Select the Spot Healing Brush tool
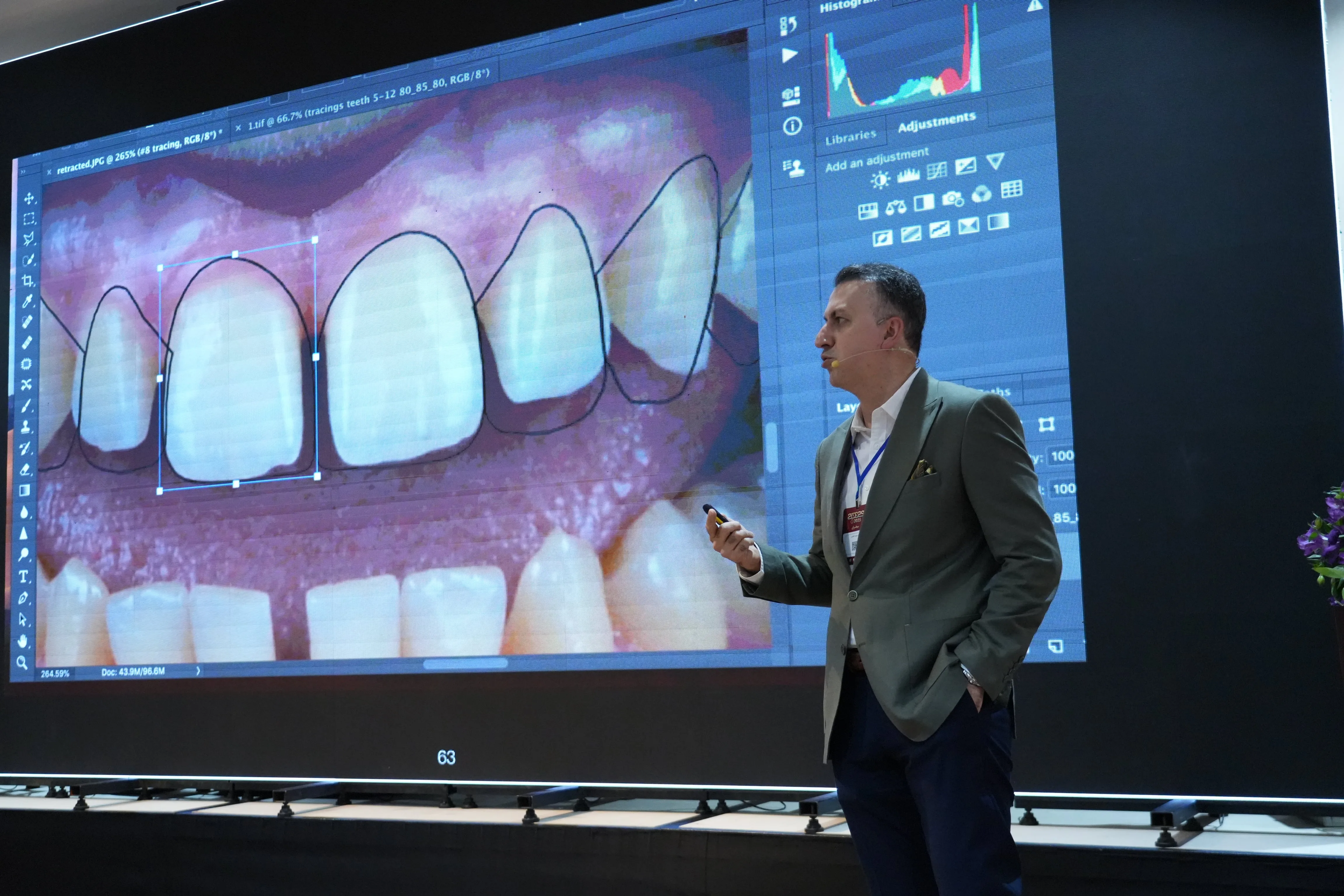The image size is (1344, 896). coord(27,322)
